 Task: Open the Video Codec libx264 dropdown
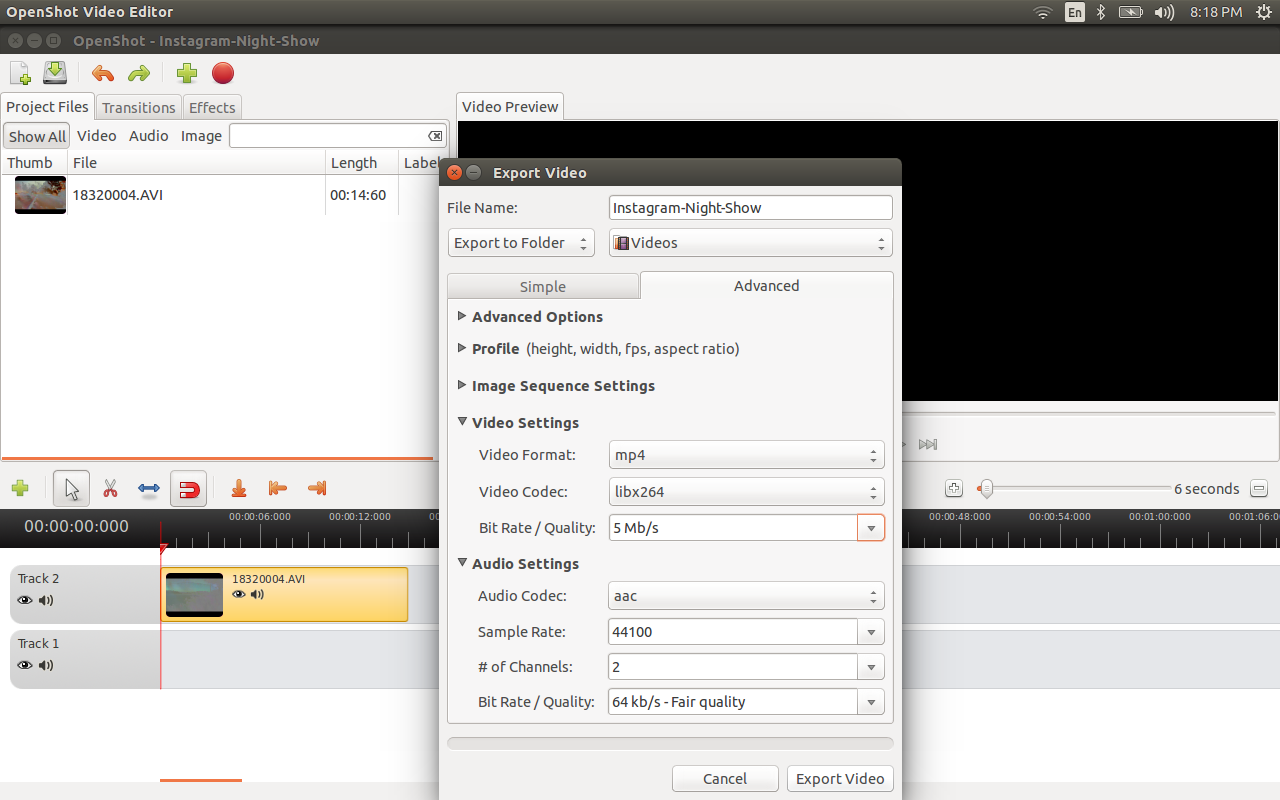[747, 492]
